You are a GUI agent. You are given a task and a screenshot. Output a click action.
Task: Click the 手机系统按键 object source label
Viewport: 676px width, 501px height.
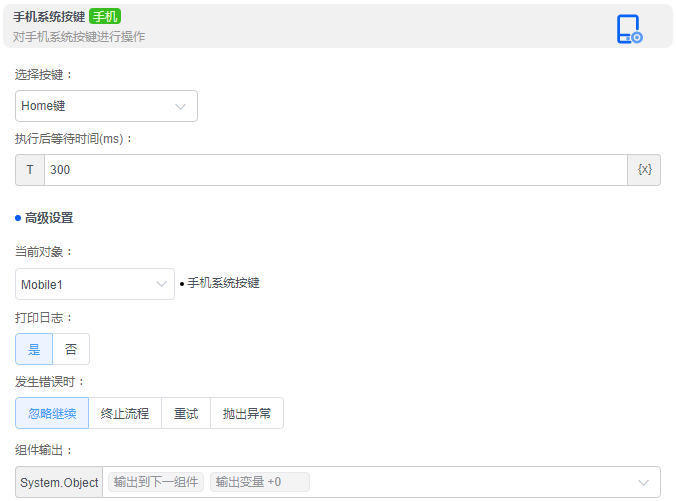pos(223,283)
